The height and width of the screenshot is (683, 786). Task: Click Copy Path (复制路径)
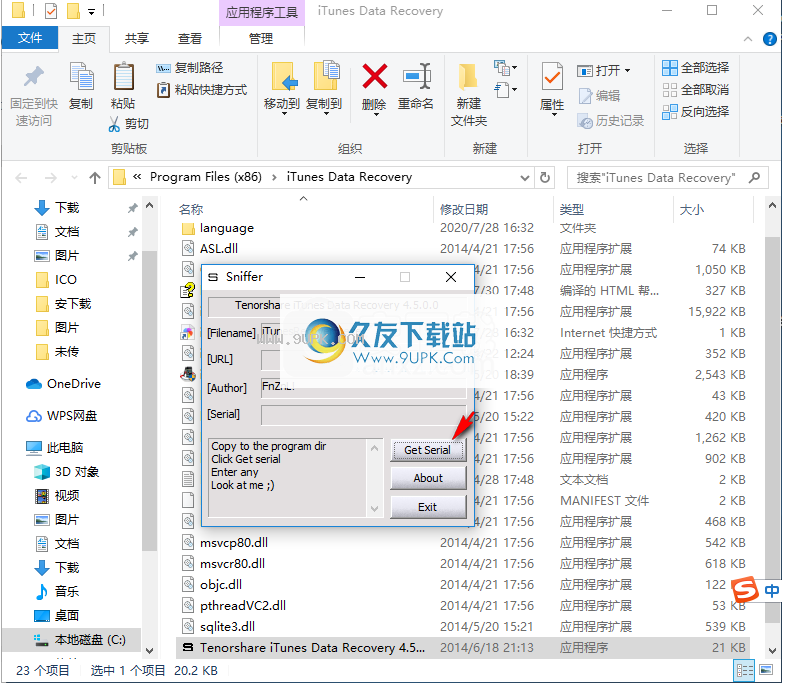pyautogui.click(x=189, y=68)
